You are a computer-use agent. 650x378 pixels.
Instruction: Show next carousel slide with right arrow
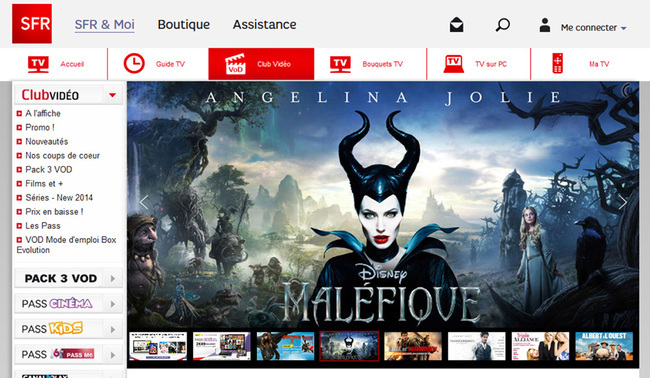click(x=622, y=202)
